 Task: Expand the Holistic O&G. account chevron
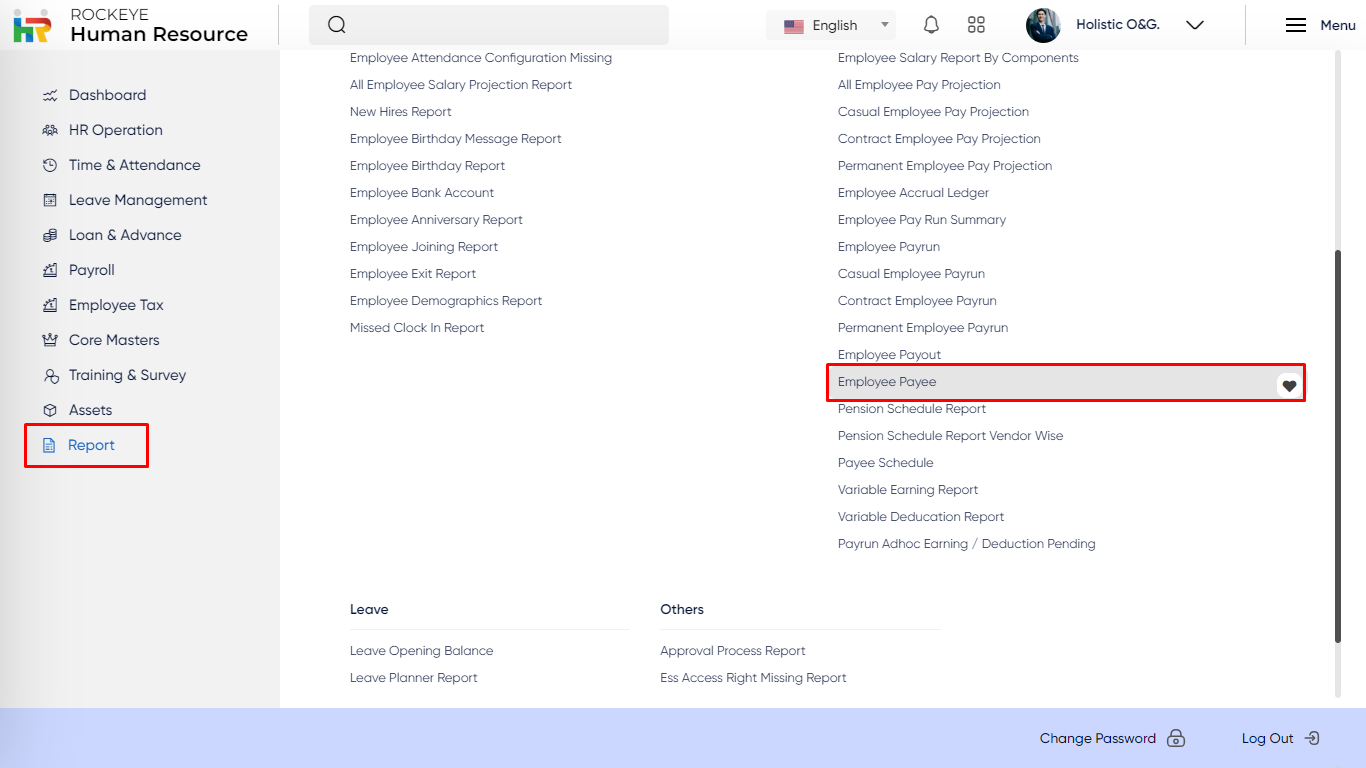[x=1194, y=25]
